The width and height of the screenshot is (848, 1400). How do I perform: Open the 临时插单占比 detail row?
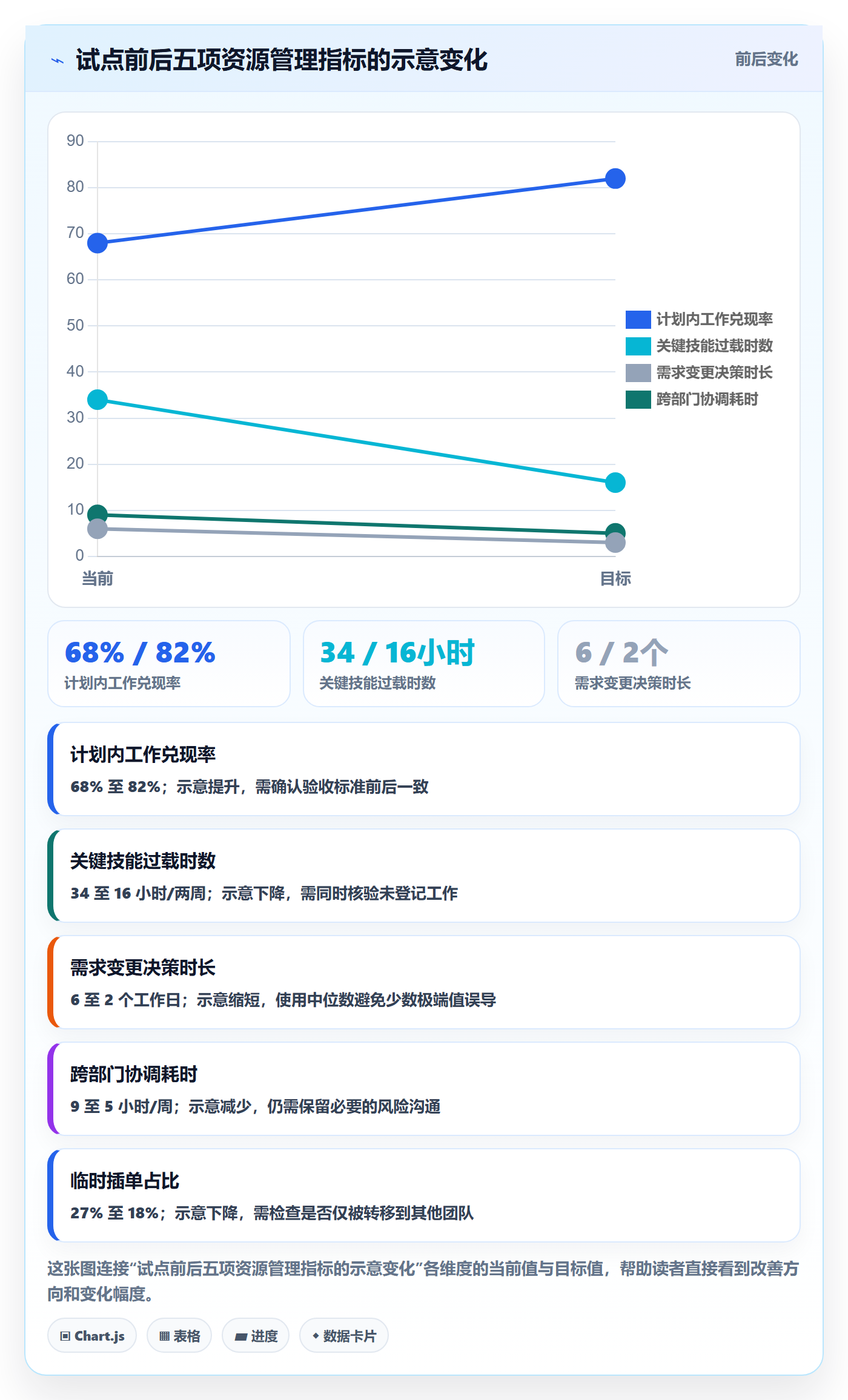(x=424, y=1195)
